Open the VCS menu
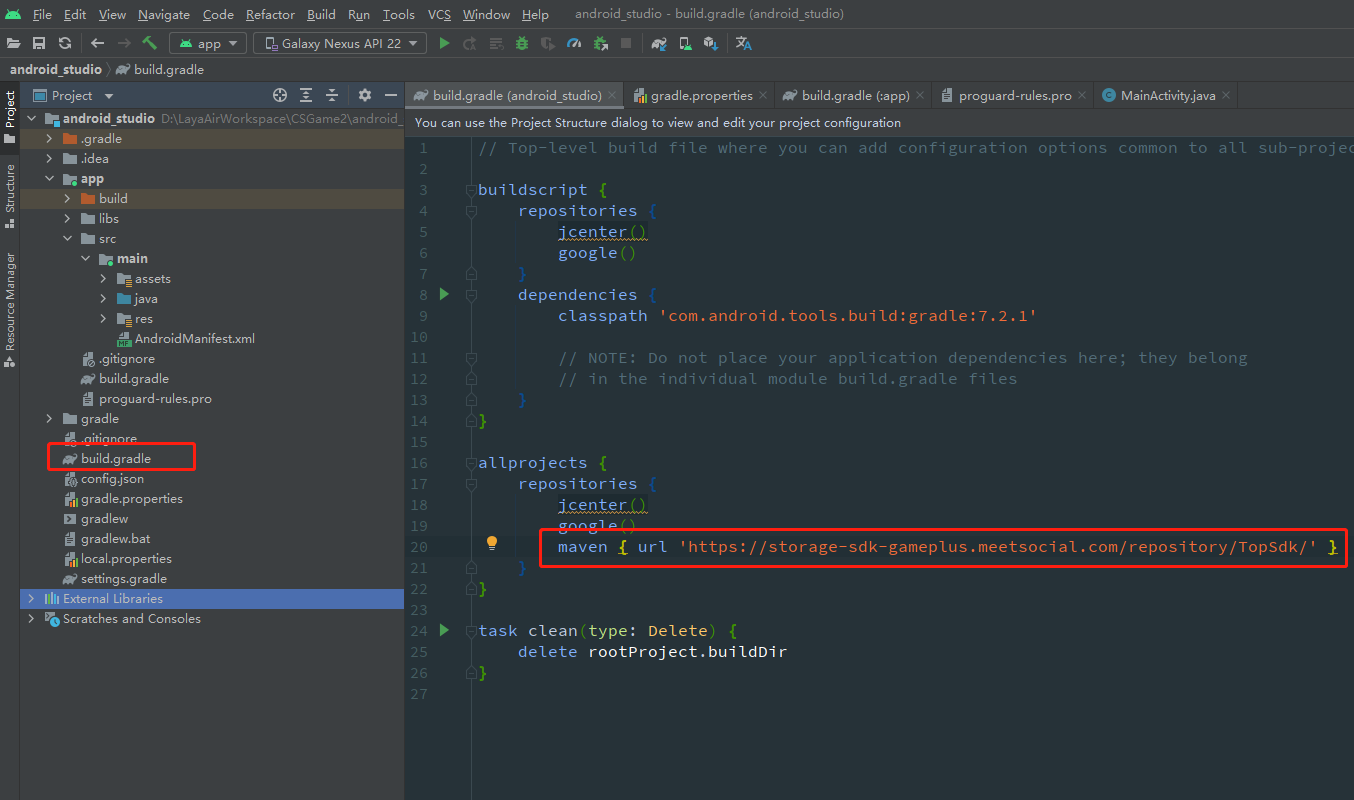The image size is (1354, 800). coord(439,14)
